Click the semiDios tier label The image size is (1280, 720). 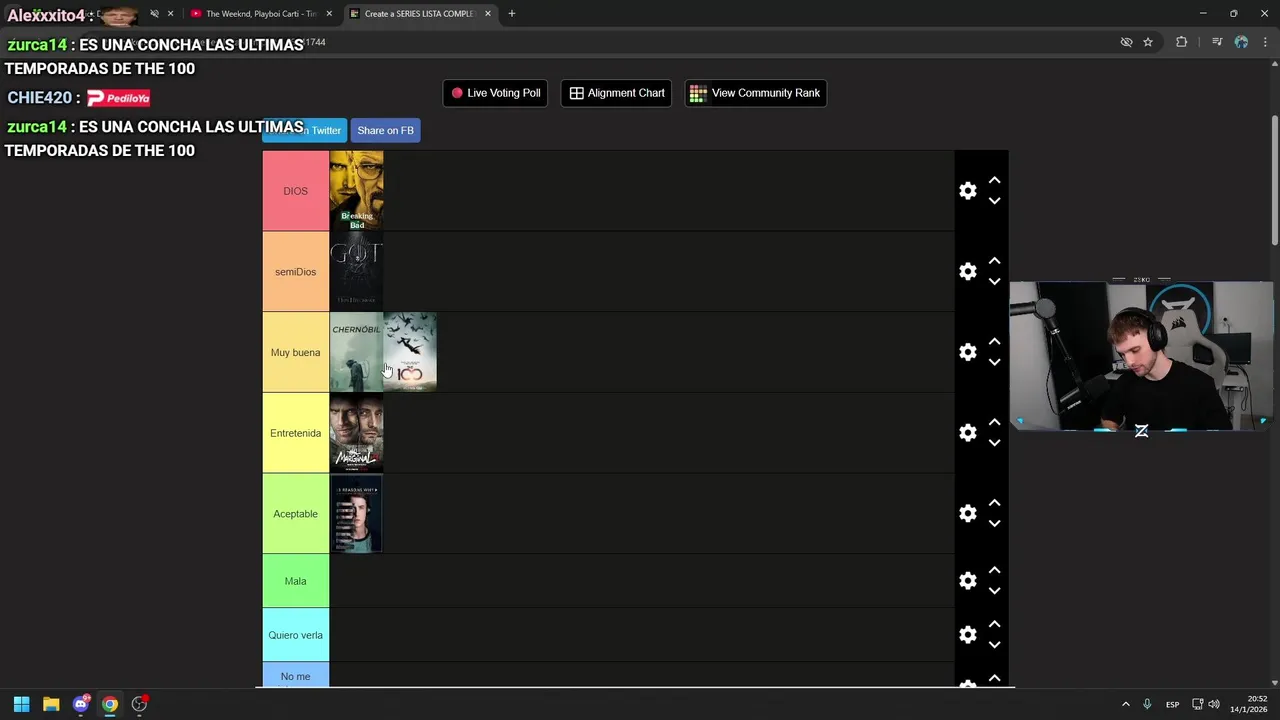click(295, 272)
